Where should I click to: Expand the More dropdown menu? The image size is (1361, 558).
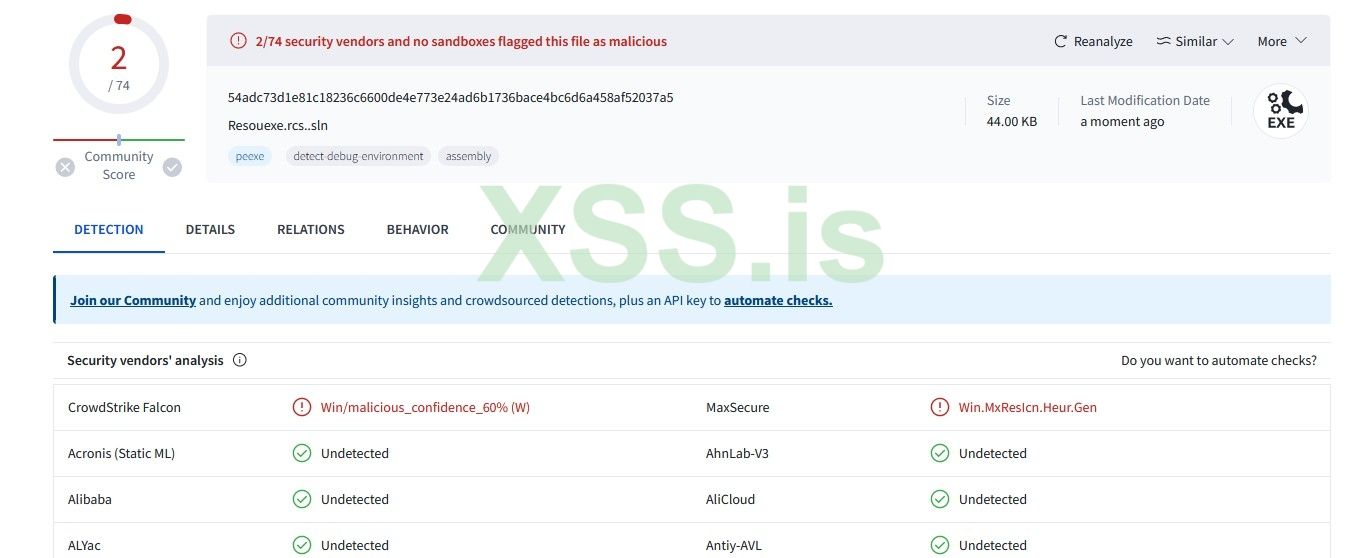(x=1282, y=41)
